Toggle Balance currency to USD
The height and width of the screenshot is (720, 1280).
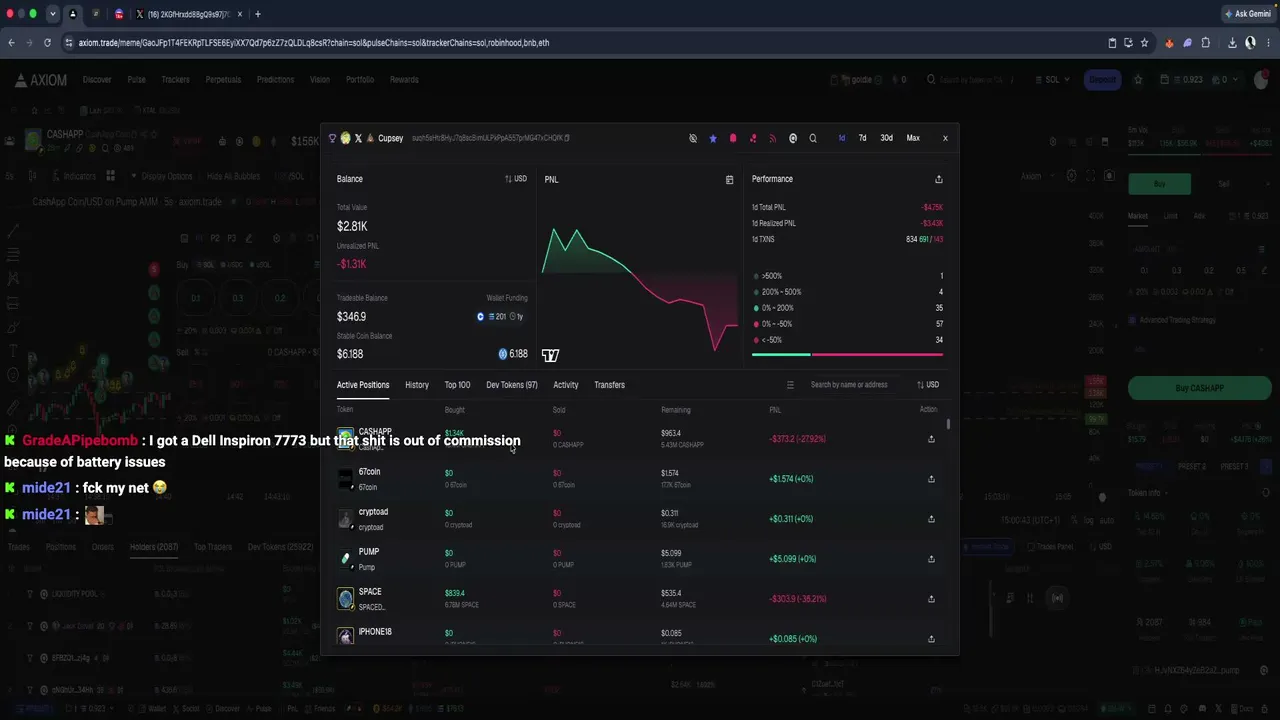click(x=516, y=179)
